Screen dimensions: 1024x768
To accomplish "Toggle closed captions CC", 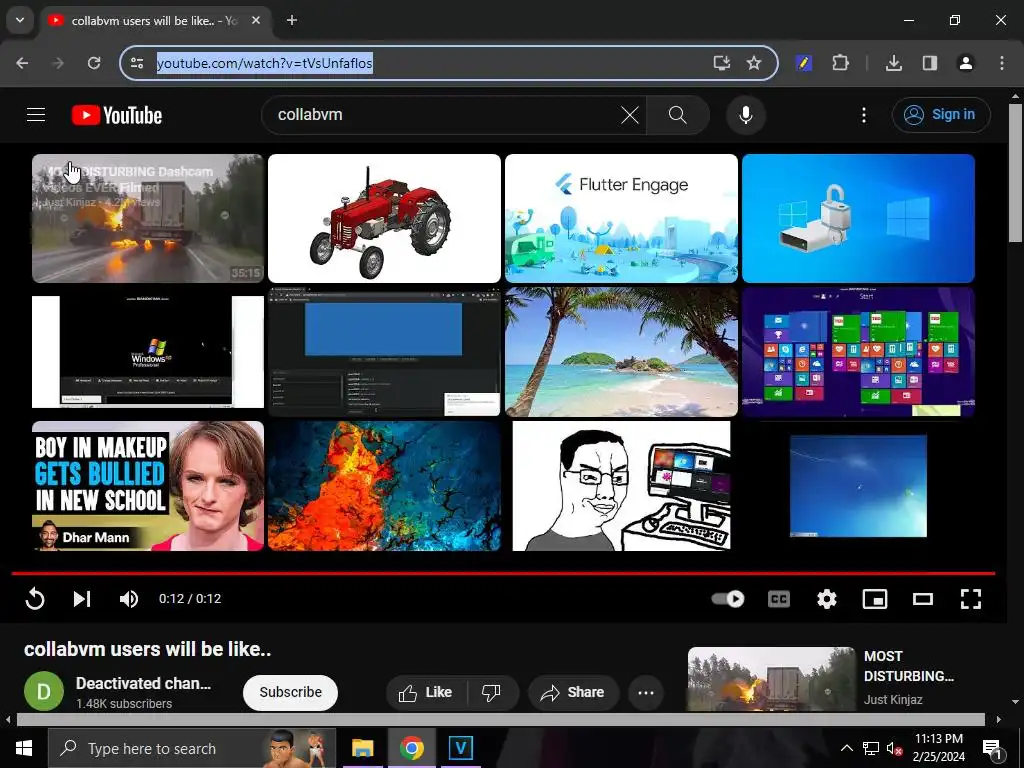I will (x=778, y=599).
